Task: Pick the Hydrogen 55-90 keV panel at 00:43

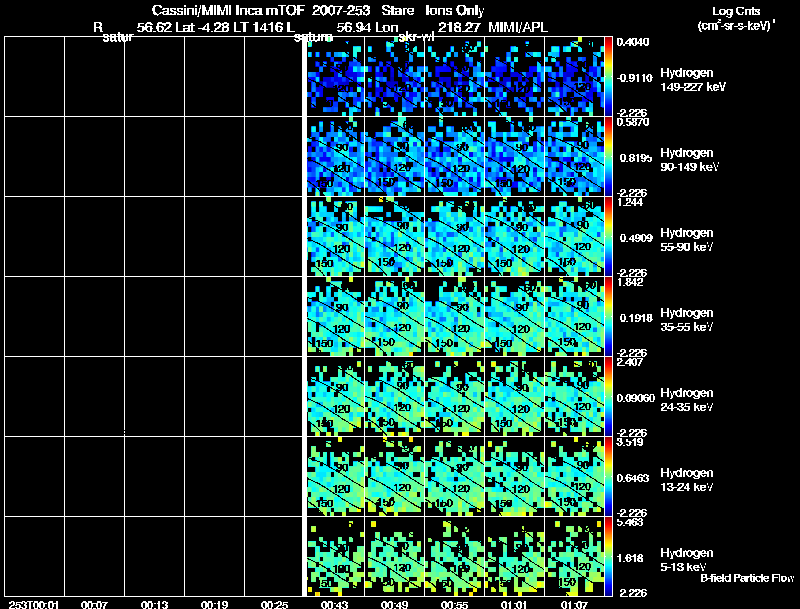Action: tap(335, 237)
